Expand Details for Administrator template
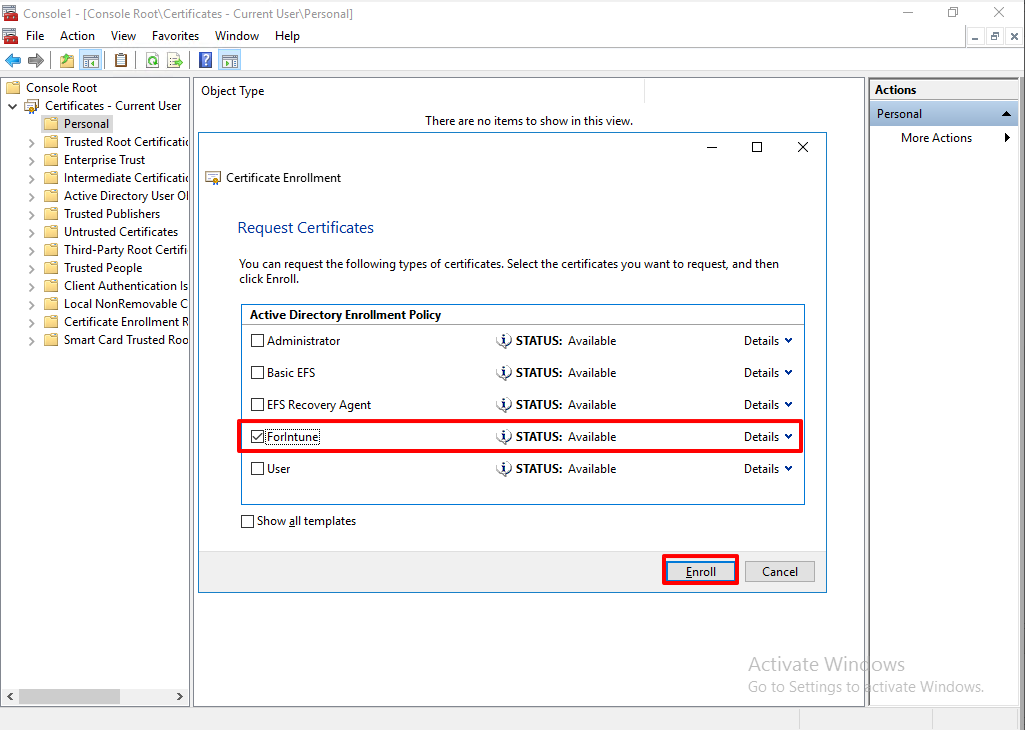This screenshot has height=730, width=1025. tap(768, 340)
